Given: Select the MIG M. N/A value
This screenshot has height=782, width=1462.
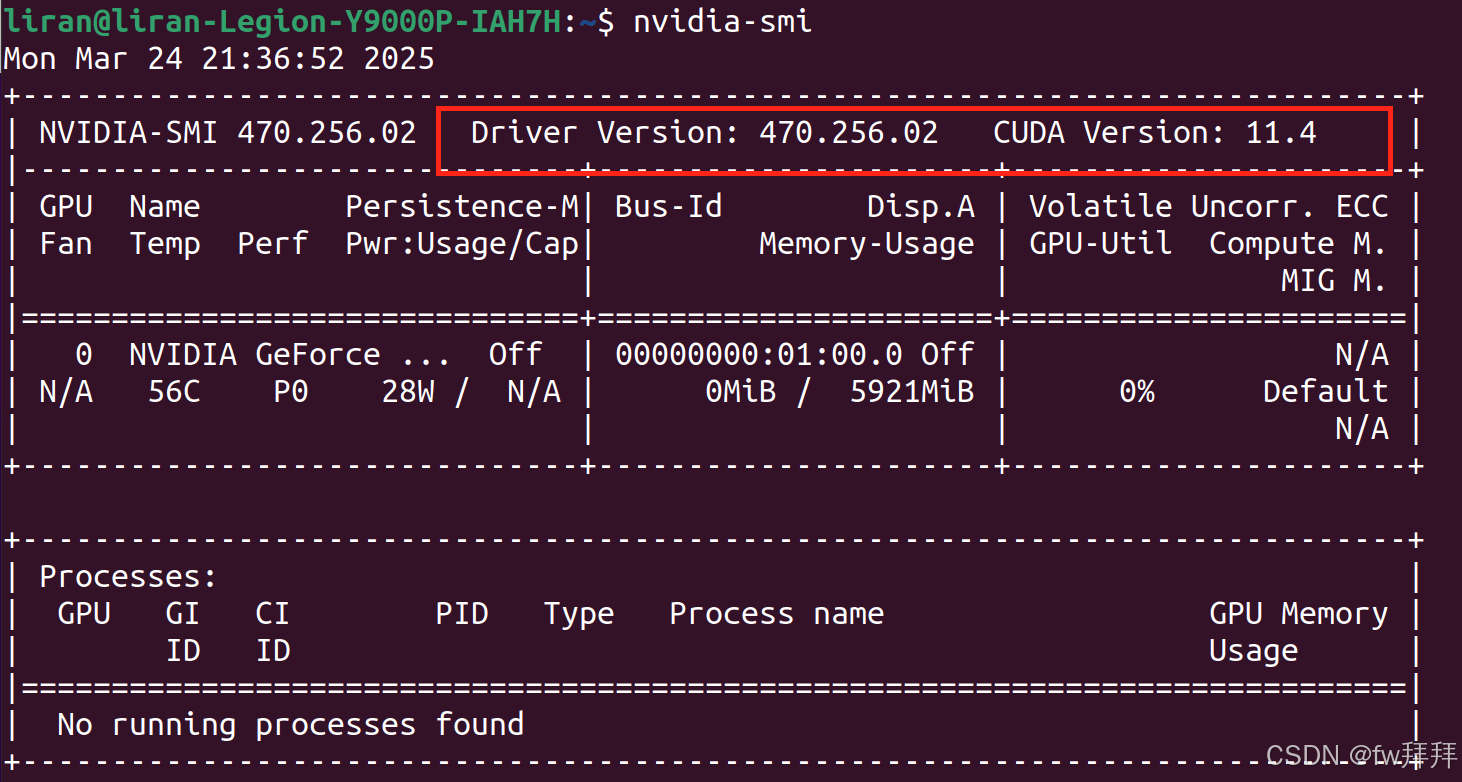Looking at the screenshot, I should pyautogui.click(x=1361, y=428).
